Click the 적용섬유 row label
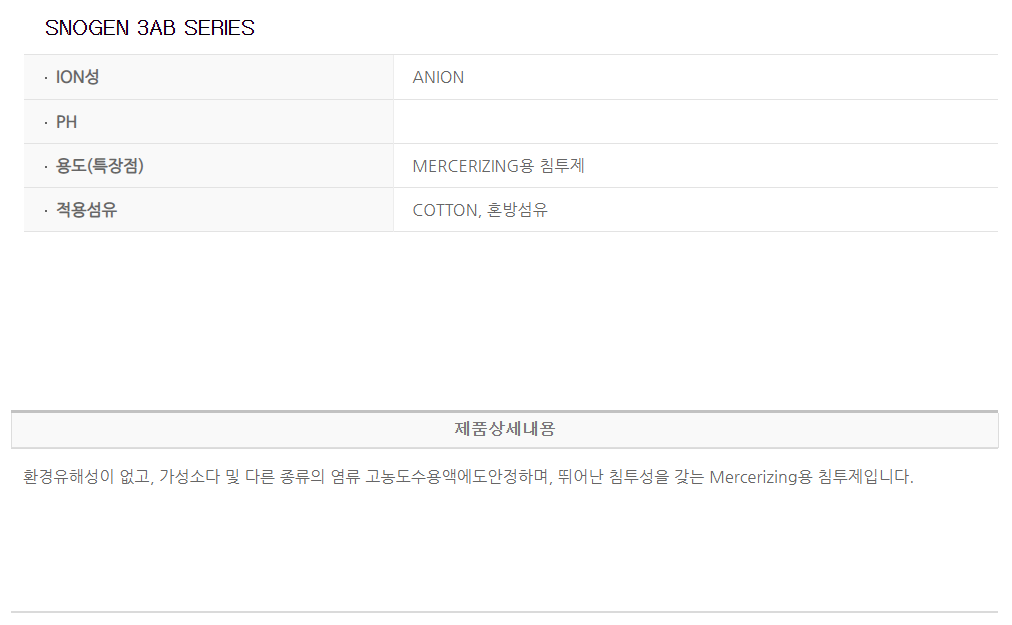1012x625 pixels. pyautogui.click(x=86, y=210)
